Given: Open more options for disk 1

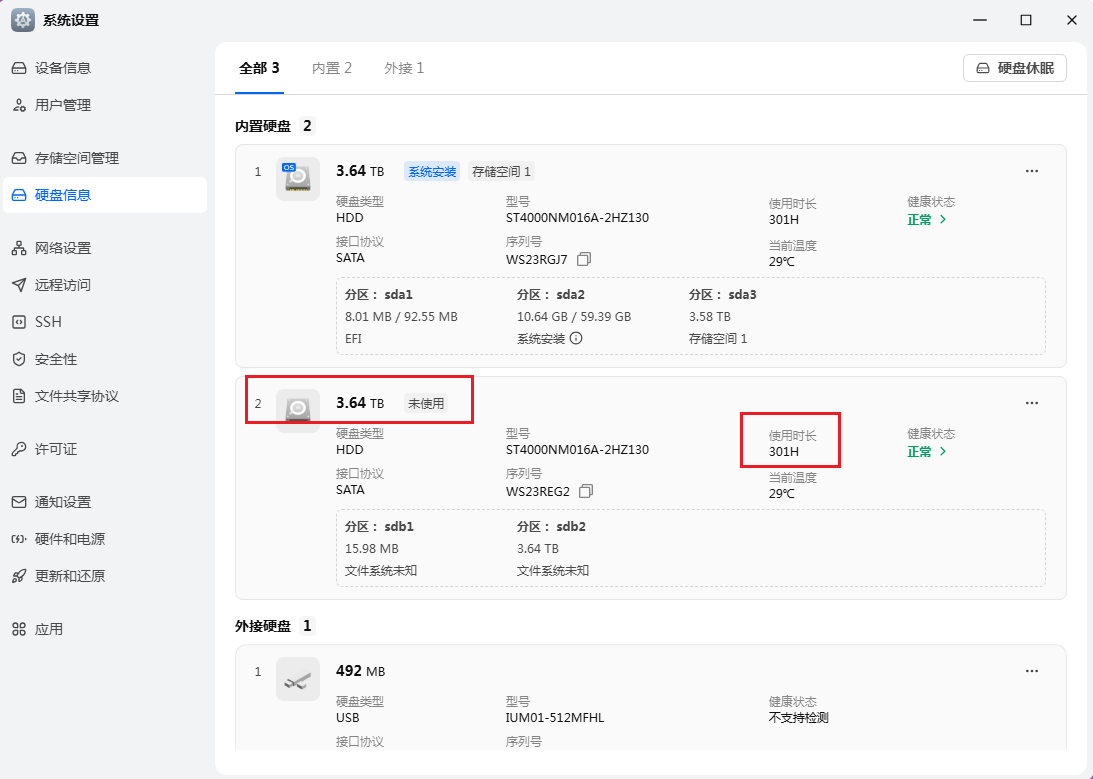Looking at the screenshot, I should (x=1032, y=171).
